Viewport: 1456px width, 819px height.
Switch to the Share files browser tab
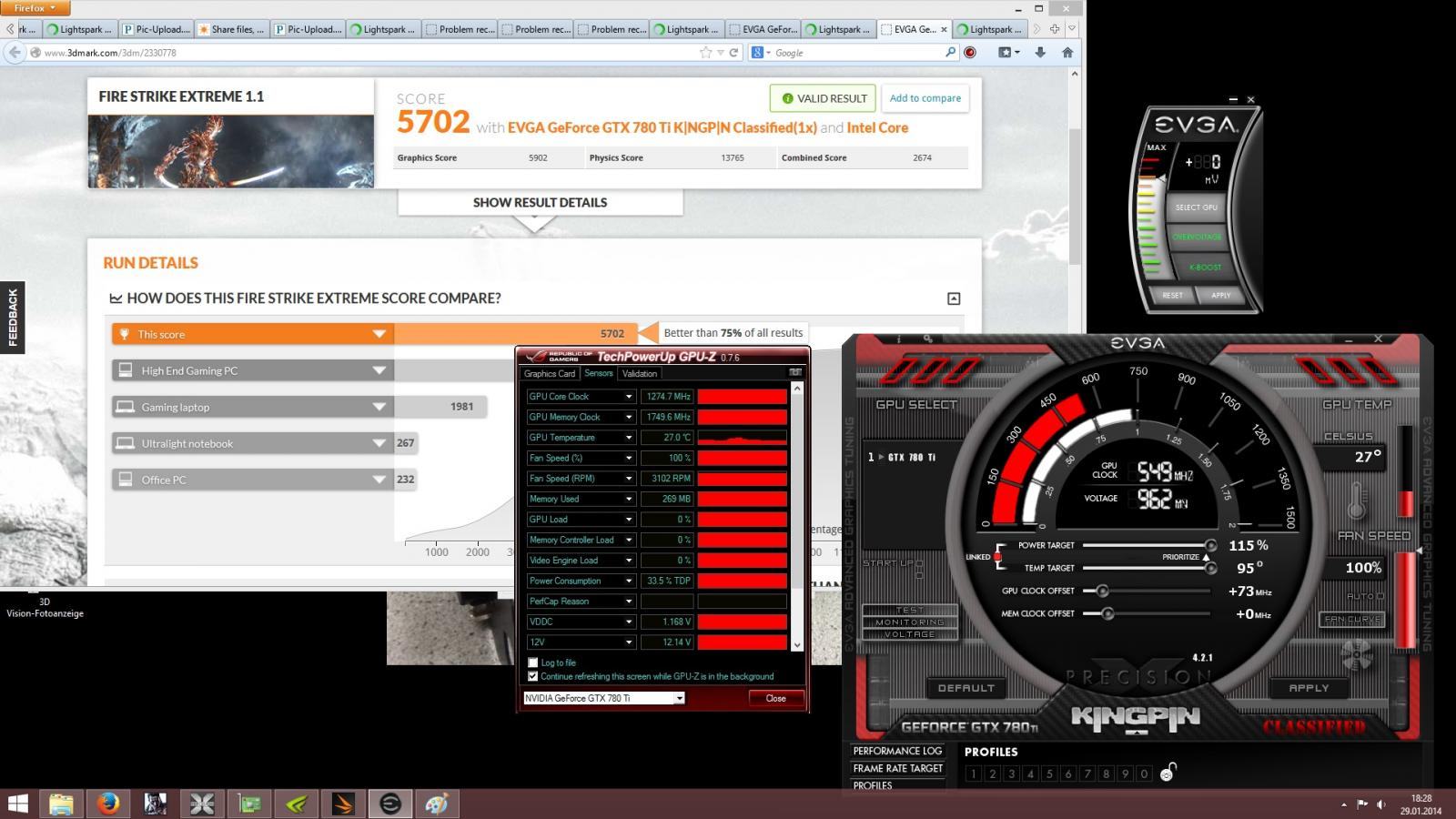click(x=232, y=29)
